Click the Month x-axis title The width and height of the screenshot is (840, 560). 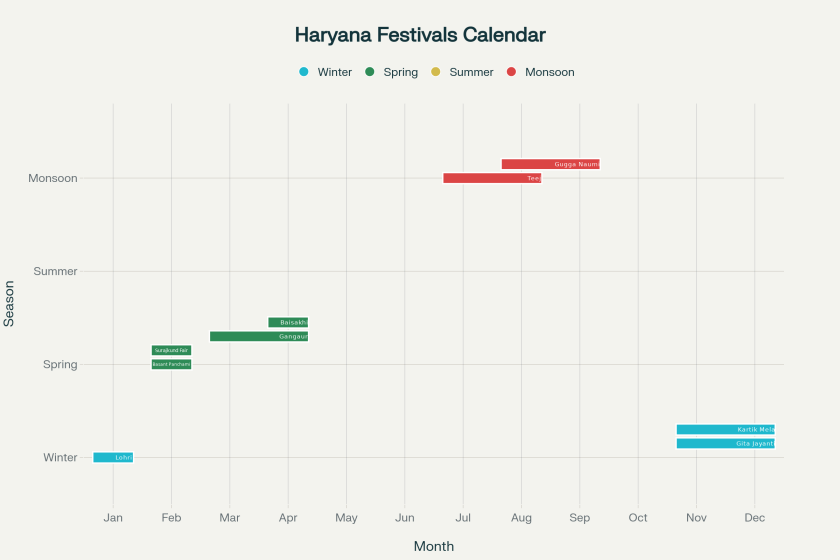coord(434,546)
